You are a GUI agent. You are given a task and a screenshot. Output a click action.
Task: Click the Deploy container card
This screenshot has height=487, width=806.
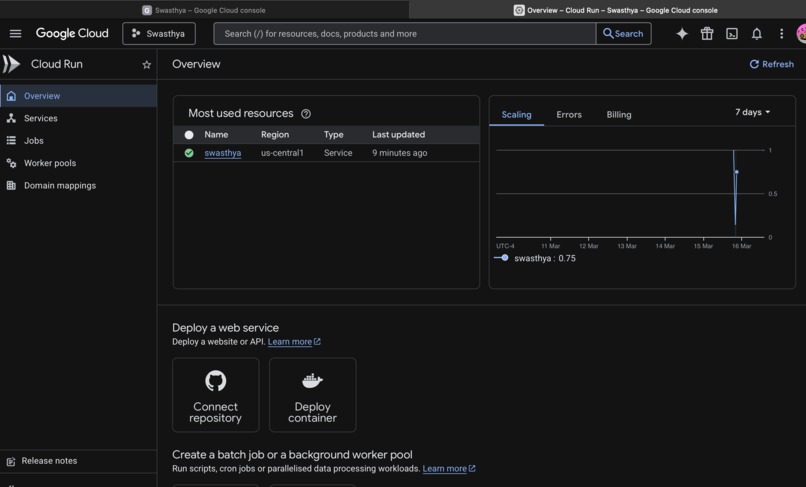point(313,395)
